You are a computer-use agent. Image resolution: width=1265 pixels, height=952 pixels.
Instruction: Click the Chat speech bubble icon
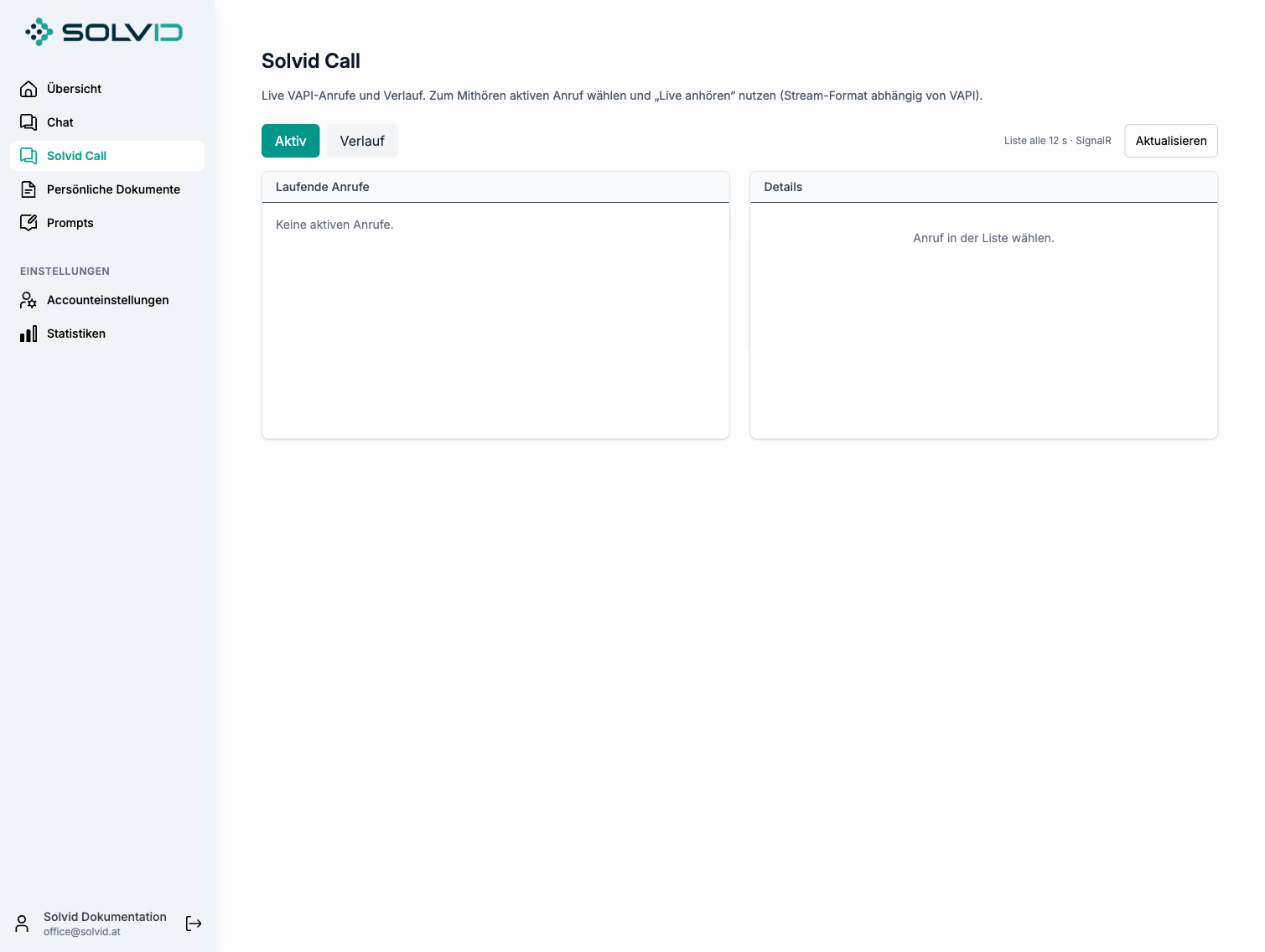pyautogui.click(x=29, y=122)
